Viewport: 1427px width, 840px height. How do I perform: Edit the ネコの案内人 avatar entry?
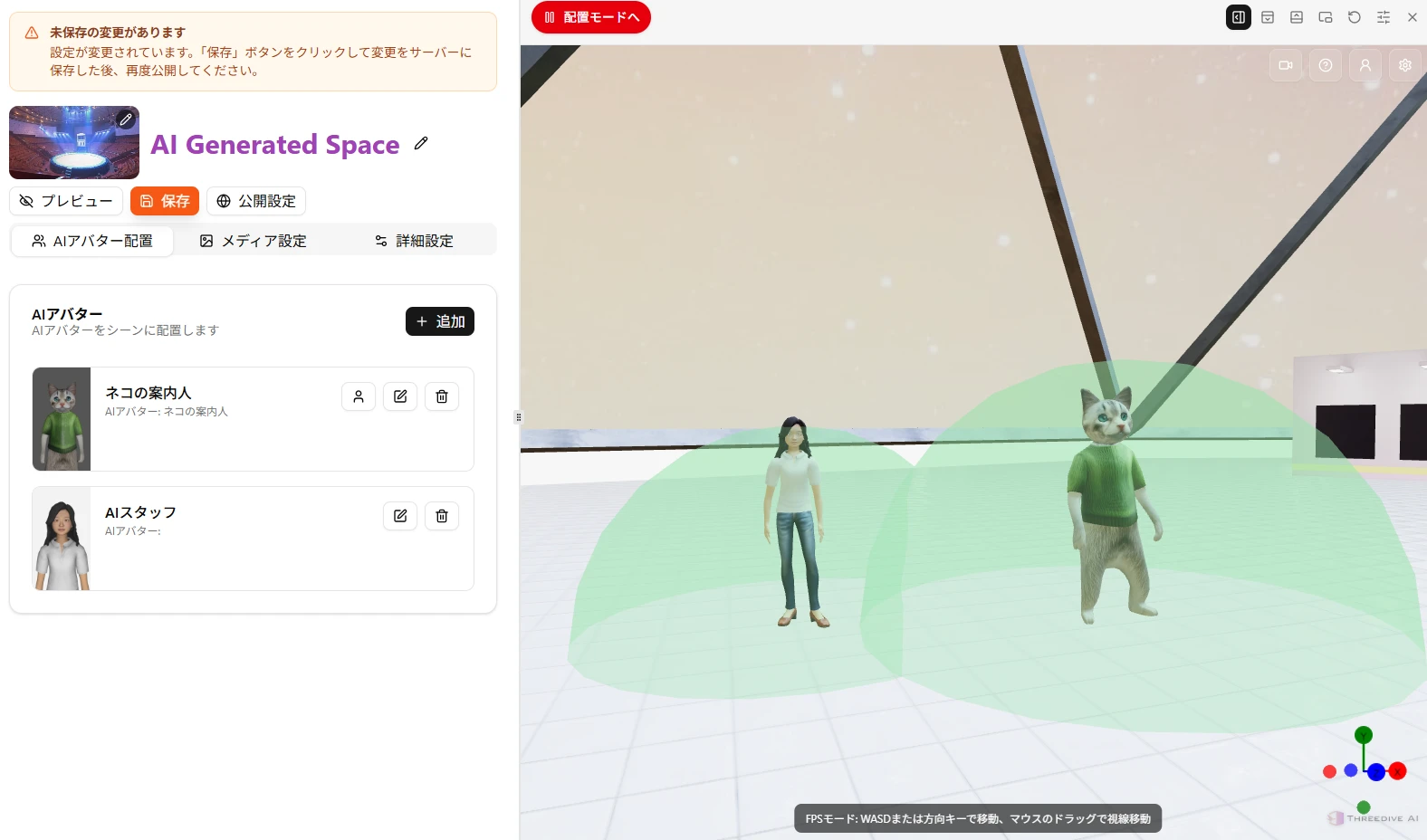[400, 396]
